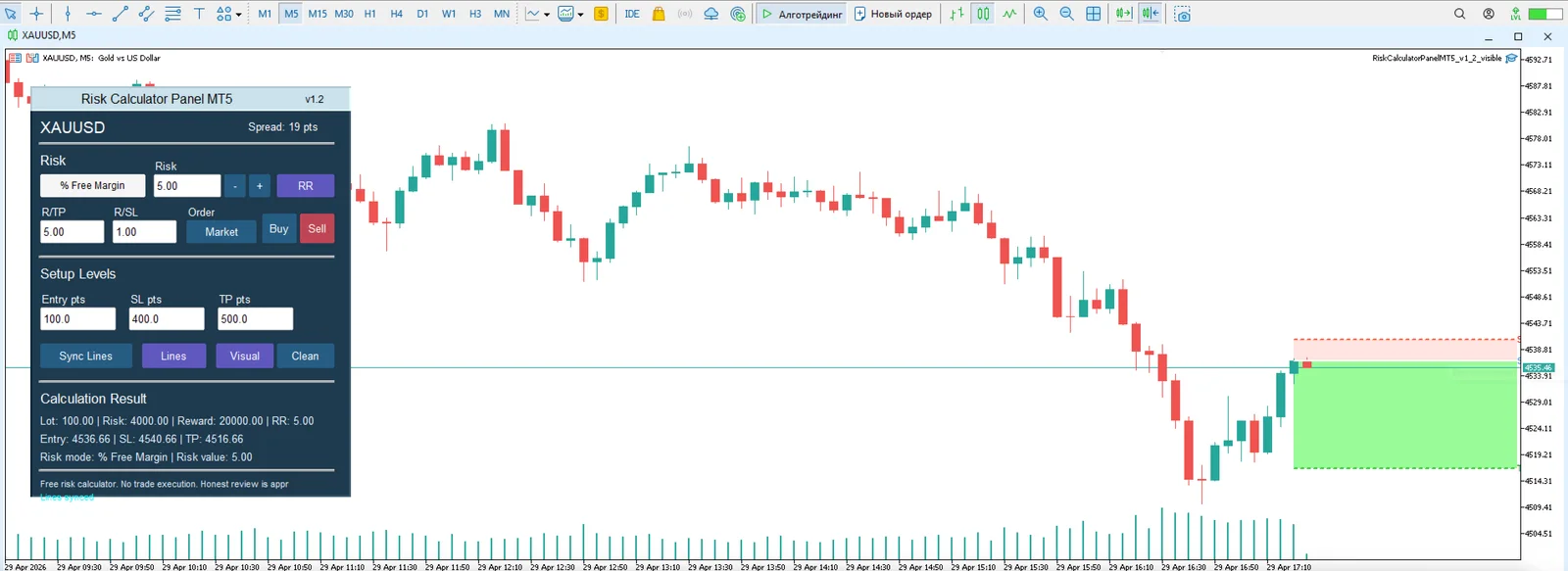Zoom out of the chart

coord(1066,14)
